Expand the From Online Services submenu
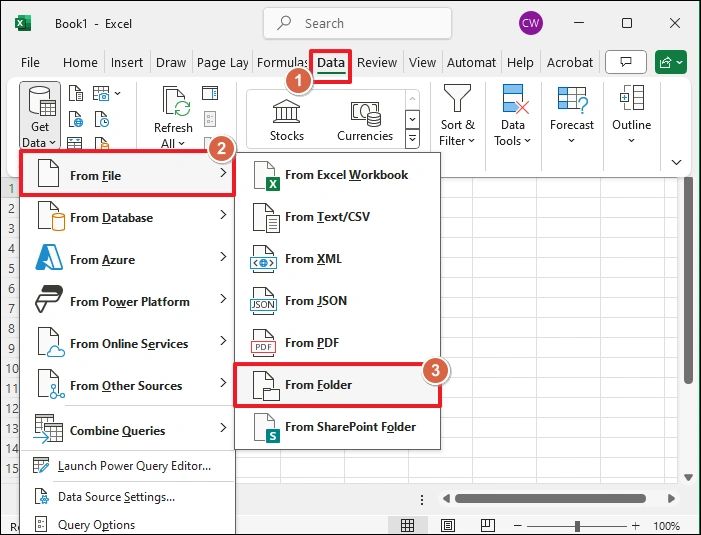Image resolution: width=701 pixels, height=535 pixels. tap(128, 343)
